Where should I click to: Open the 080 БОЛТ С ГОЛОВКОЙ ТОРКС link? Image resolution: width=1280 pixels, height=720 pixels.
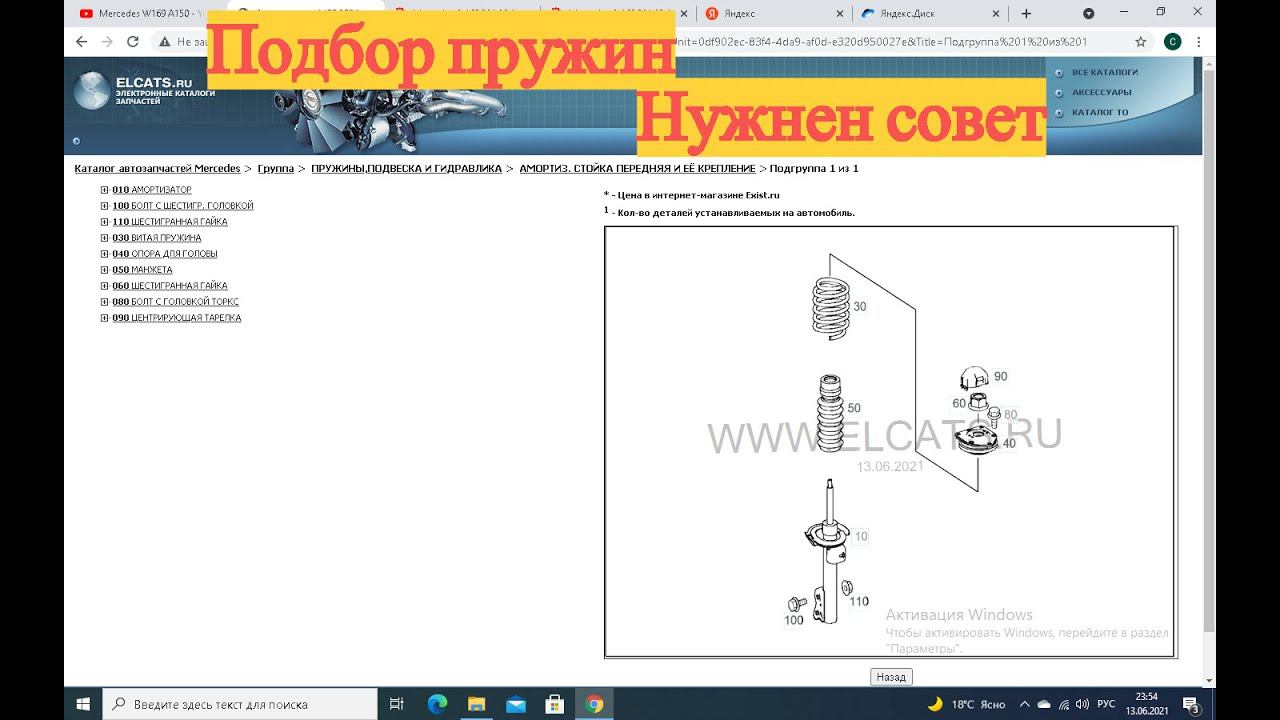(x=176, y=302)
